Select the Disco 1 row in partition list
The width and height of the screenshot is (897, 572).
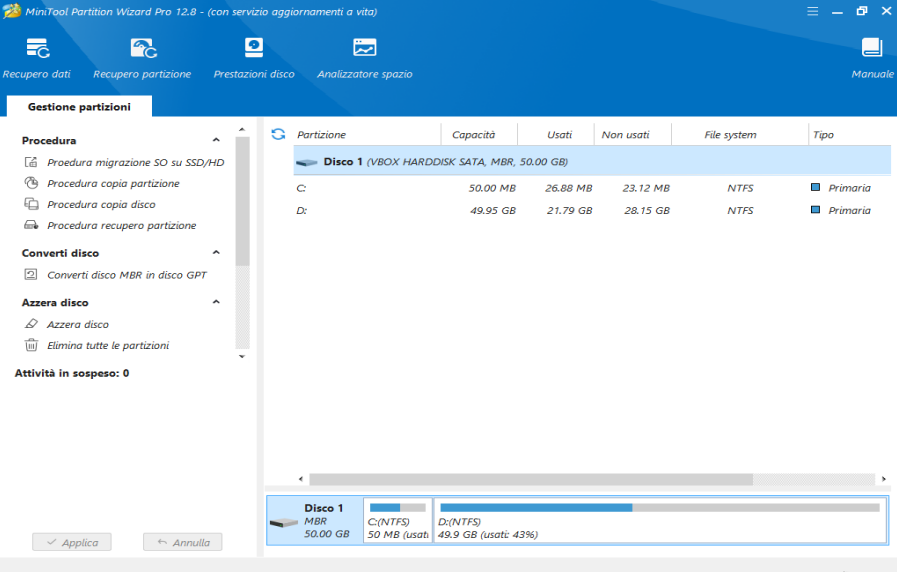click(592, 162)
